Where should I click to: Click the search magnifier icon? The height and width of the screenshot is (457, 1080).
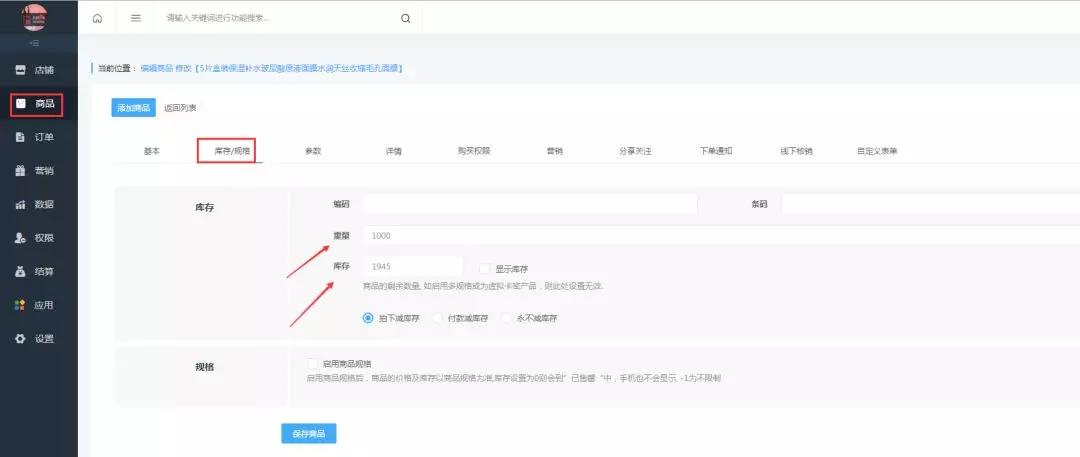pyautogui.click(x=405, y=18)
